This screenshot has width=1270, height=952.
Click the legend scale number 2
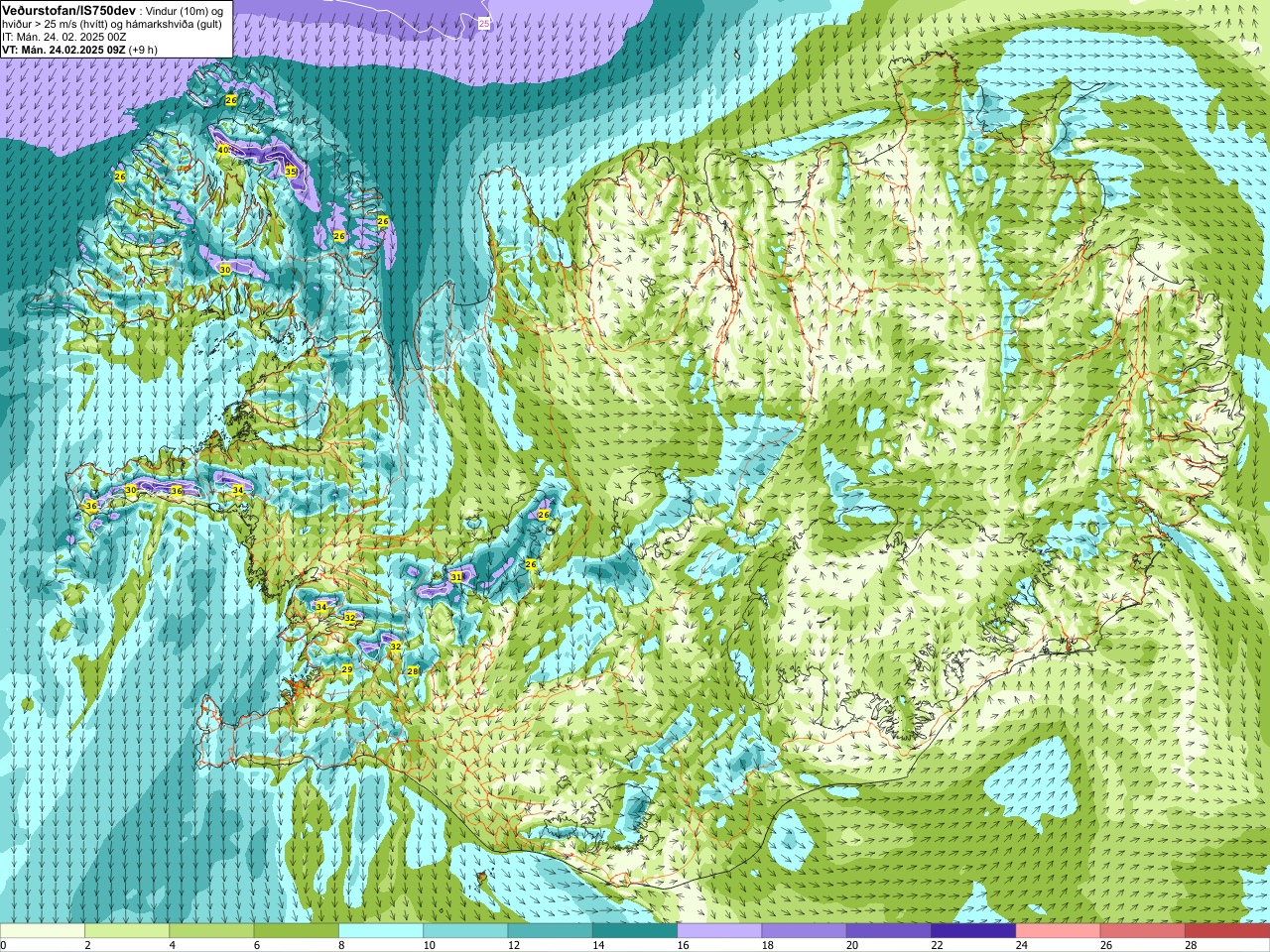click(87, 945)
